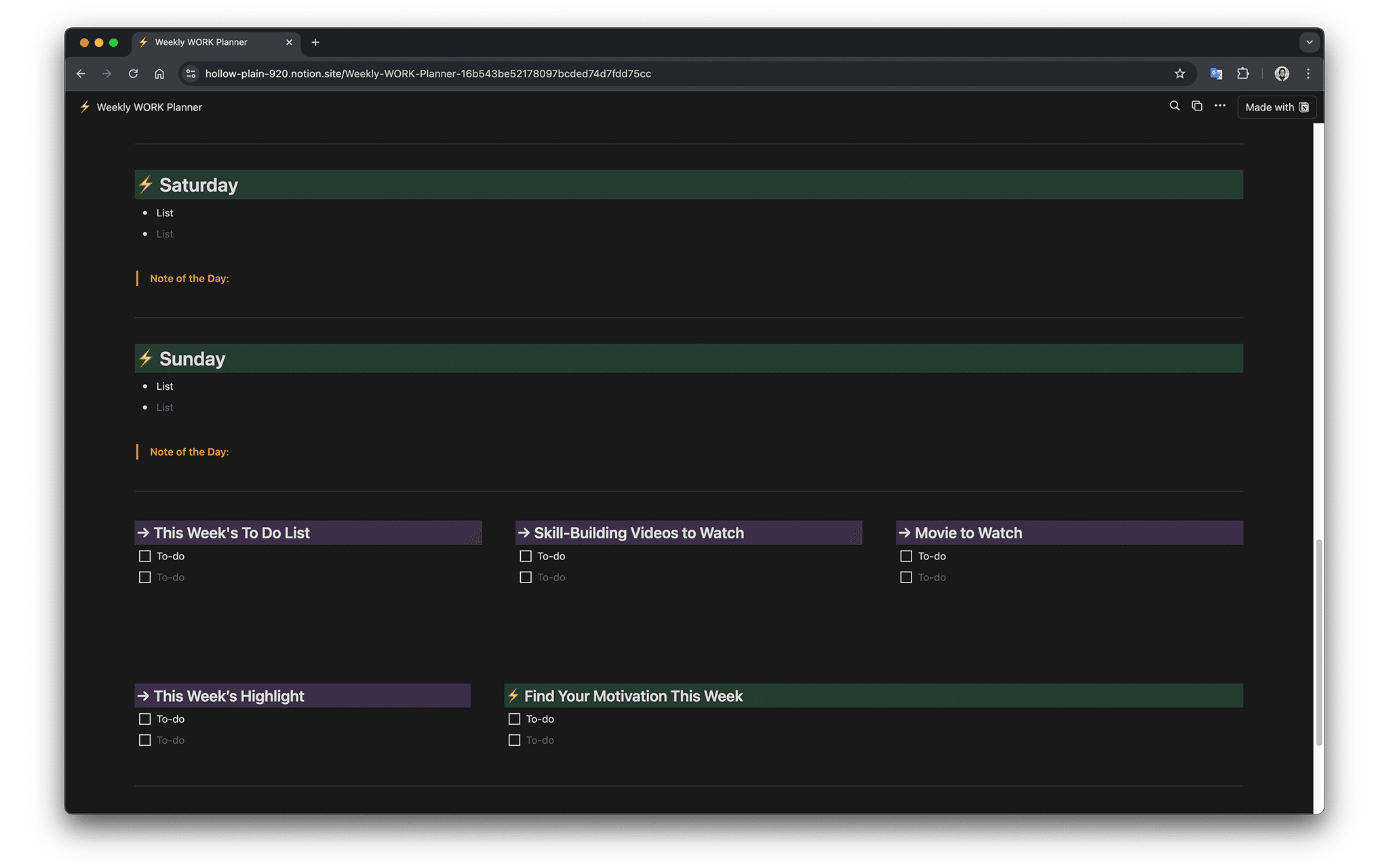The height and width of the screenshot is (868, 1389).
Task: Open Notion search magnifier icon
Action: tap(1174, 106)
